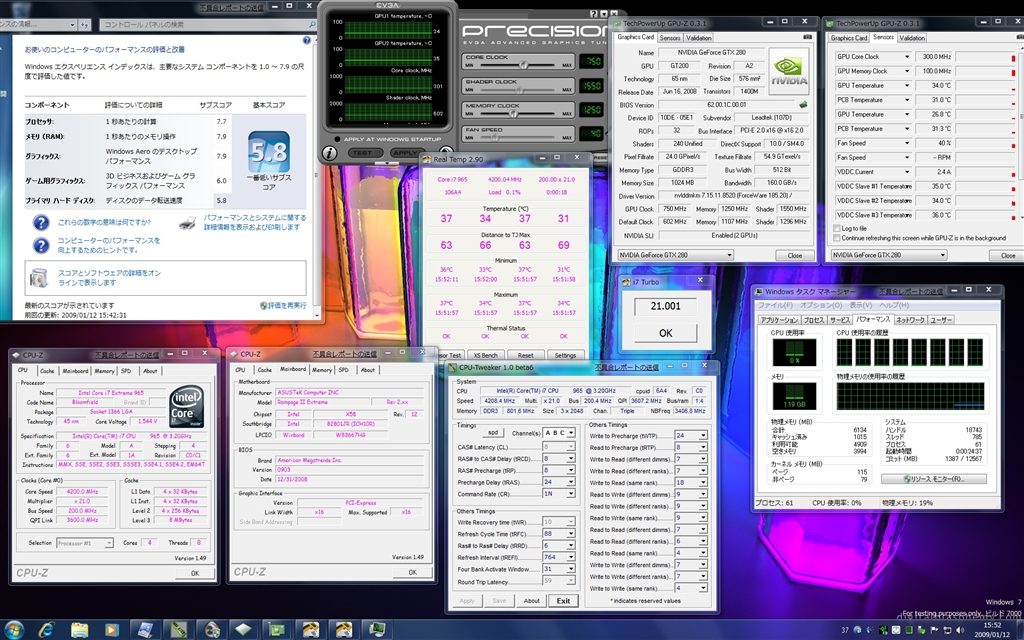Check Continue refreshing in background option

tap(836, 238)
